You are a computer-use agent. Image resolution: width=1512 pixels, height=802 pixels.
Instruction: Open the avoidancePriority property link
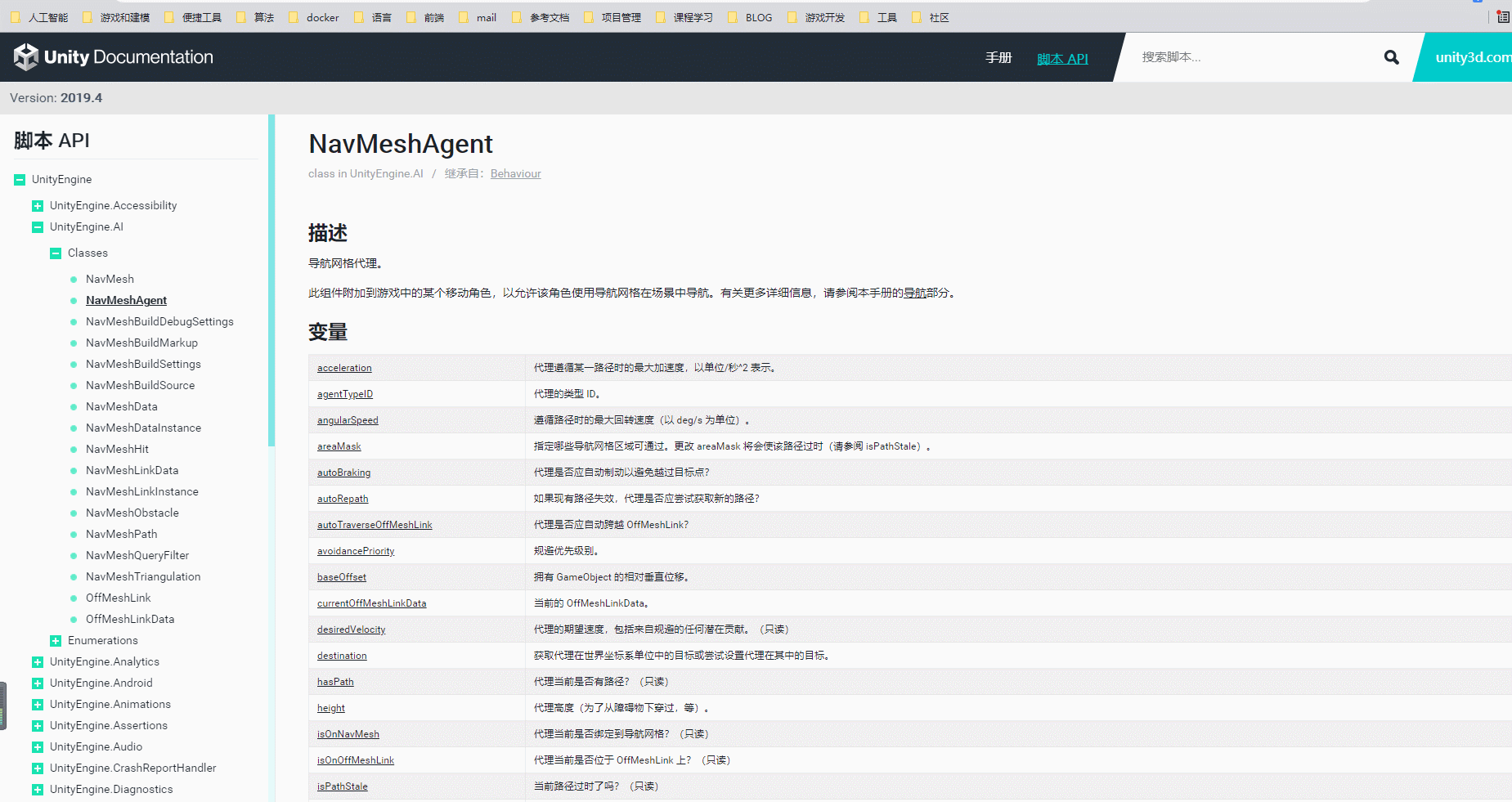[356, 551]
